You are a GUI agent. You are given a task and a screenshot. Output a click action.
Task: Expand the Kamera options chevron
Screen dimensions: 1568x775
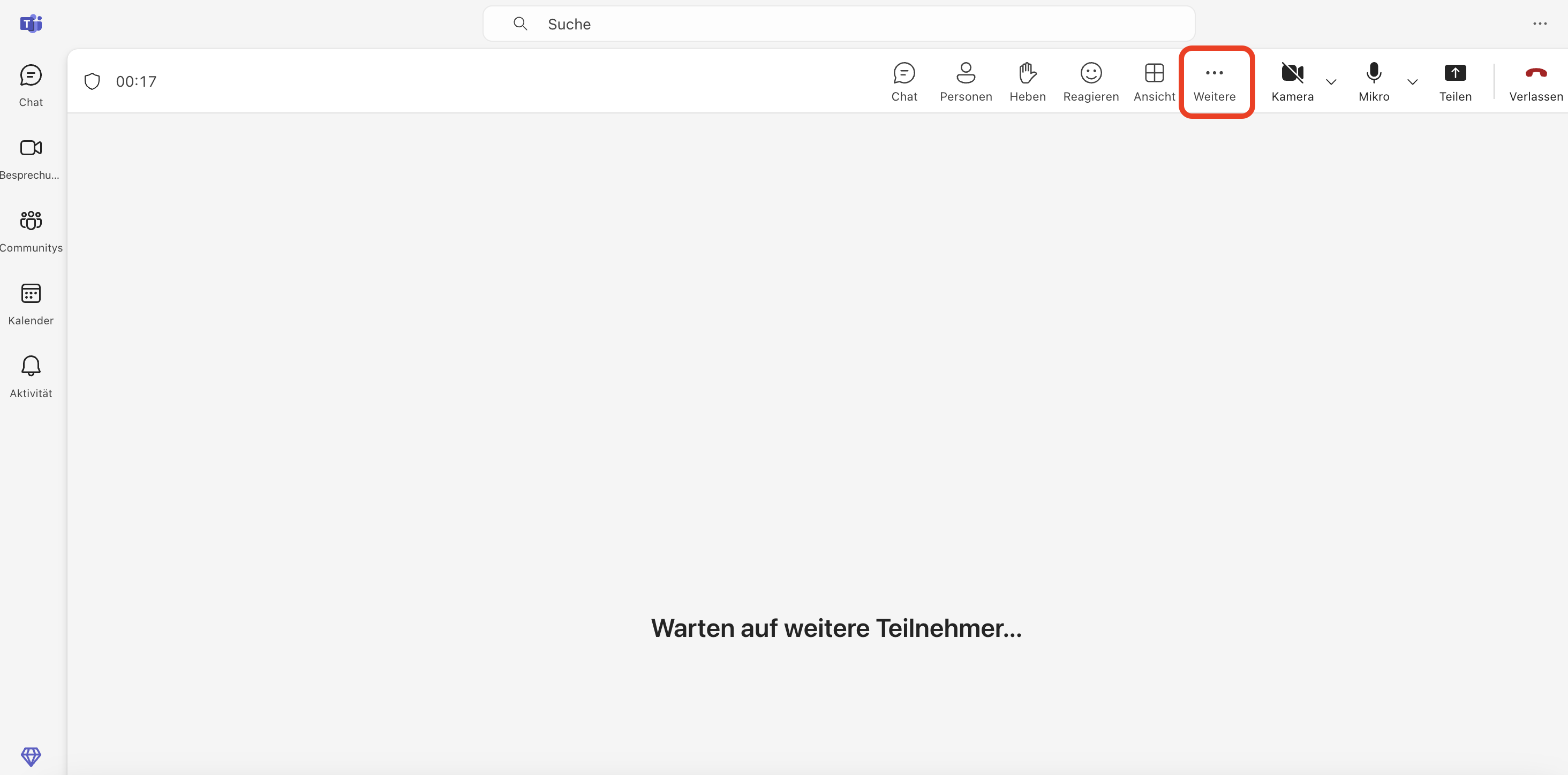click(x=1331, y=81)
